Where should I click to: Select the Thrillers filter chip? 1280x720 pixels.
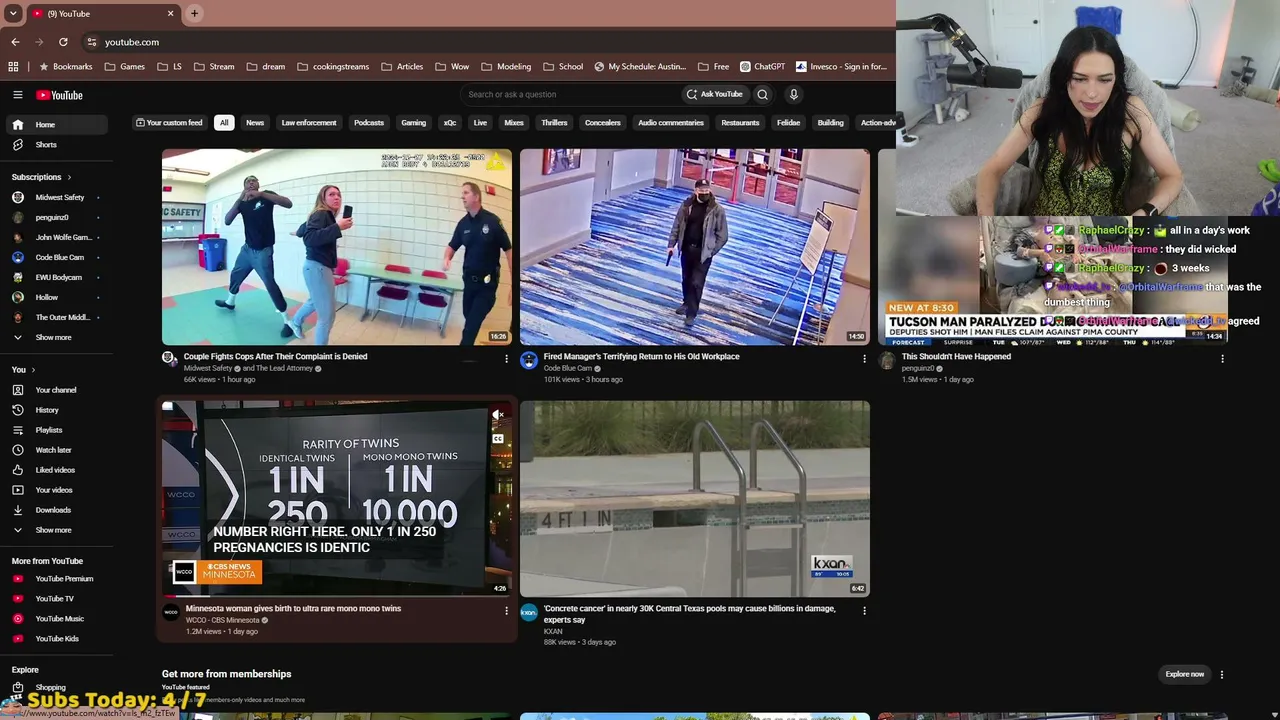point(554,123)
